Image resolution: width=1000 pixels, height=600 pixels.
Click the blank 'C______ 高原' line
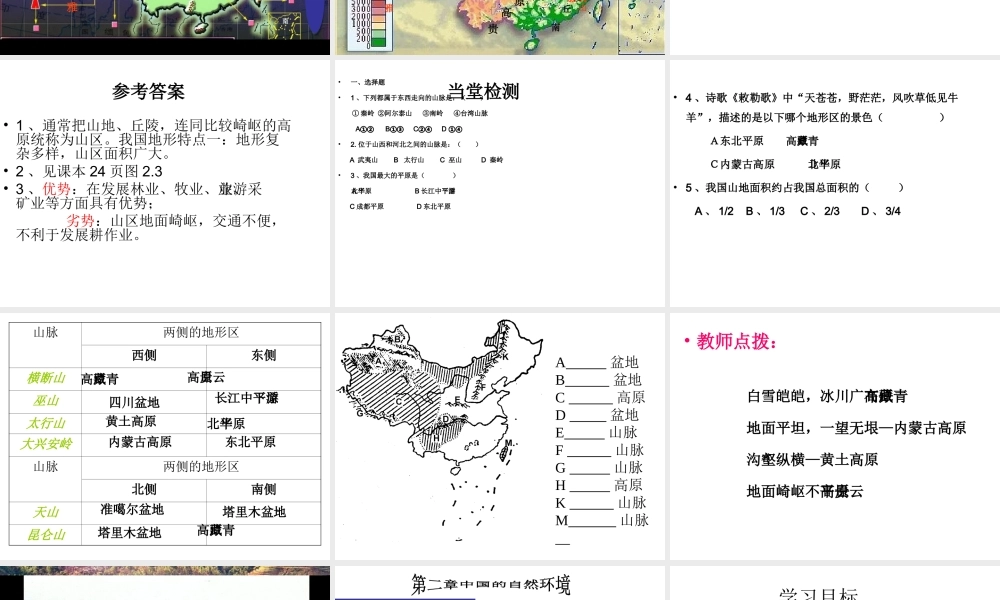point(600,397)
